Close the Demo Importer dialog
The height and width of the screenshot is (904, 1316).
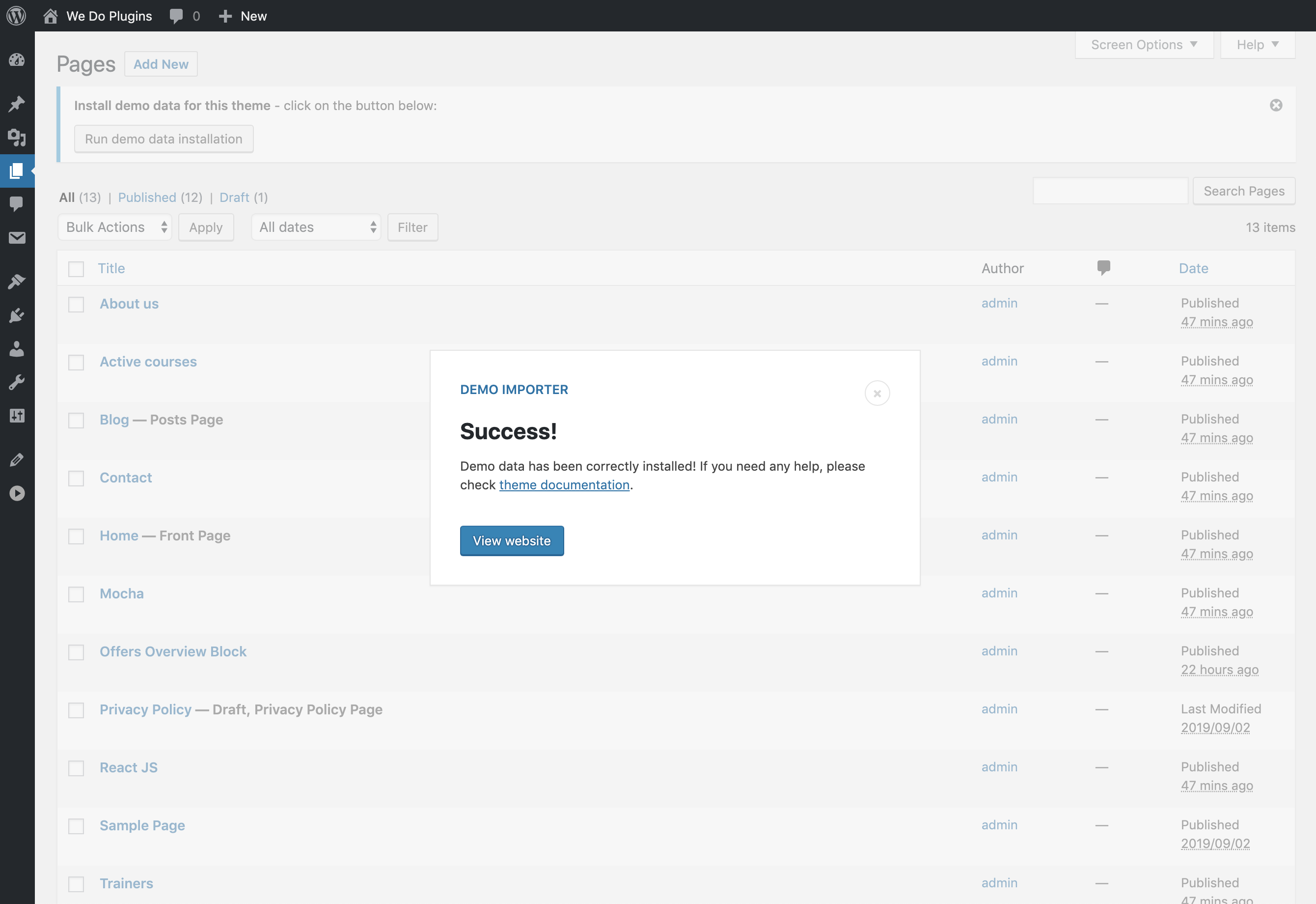pyautogui.click(x=877, y=393)
